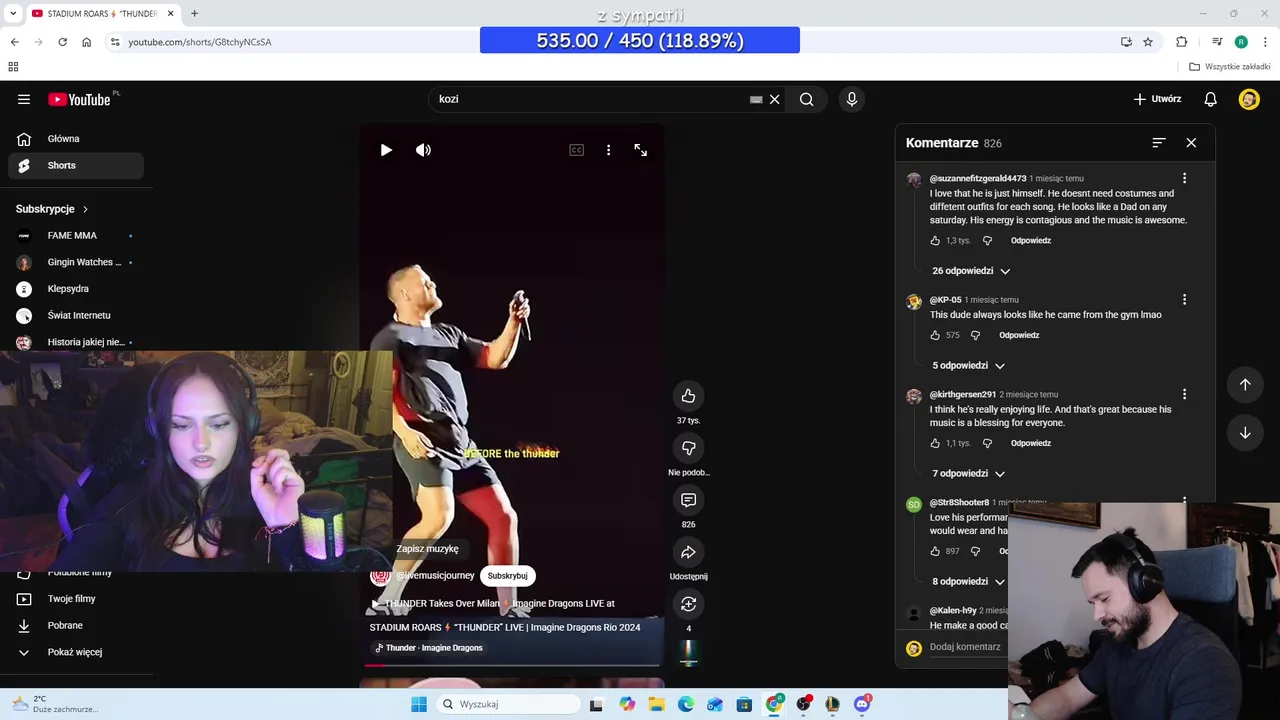Play the Shorts video
Viewport: 1280px width, 720px height.
(386, 150)
